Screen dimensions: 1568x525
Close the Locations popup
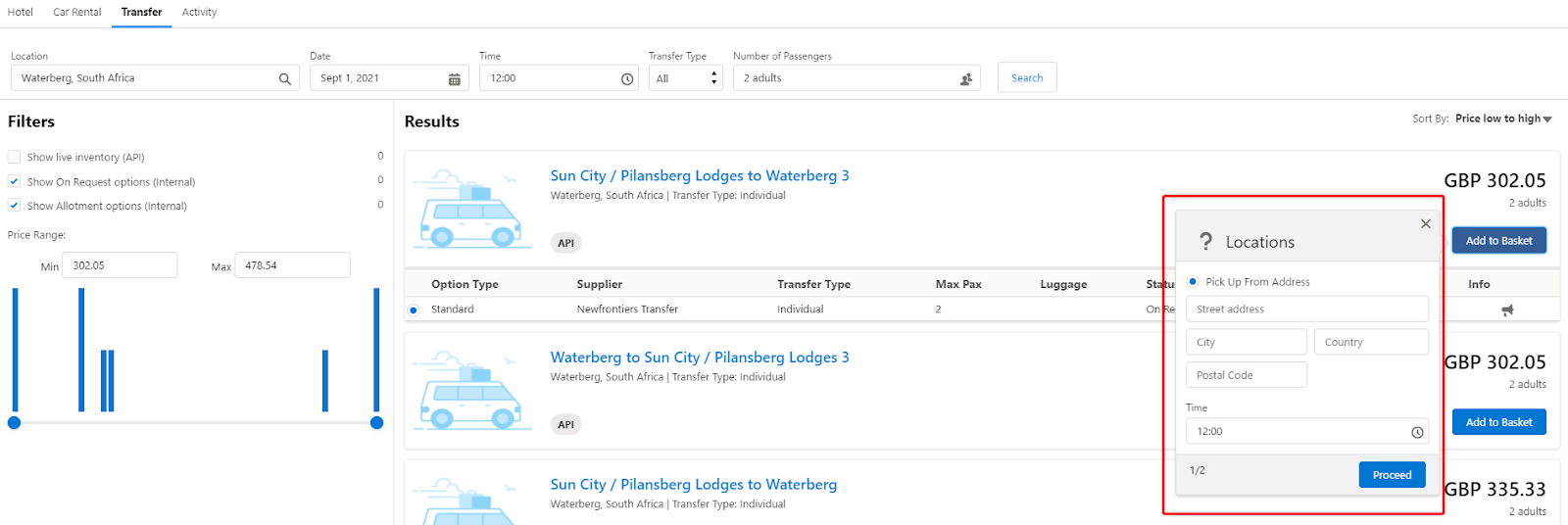[x=1426, y=223]
